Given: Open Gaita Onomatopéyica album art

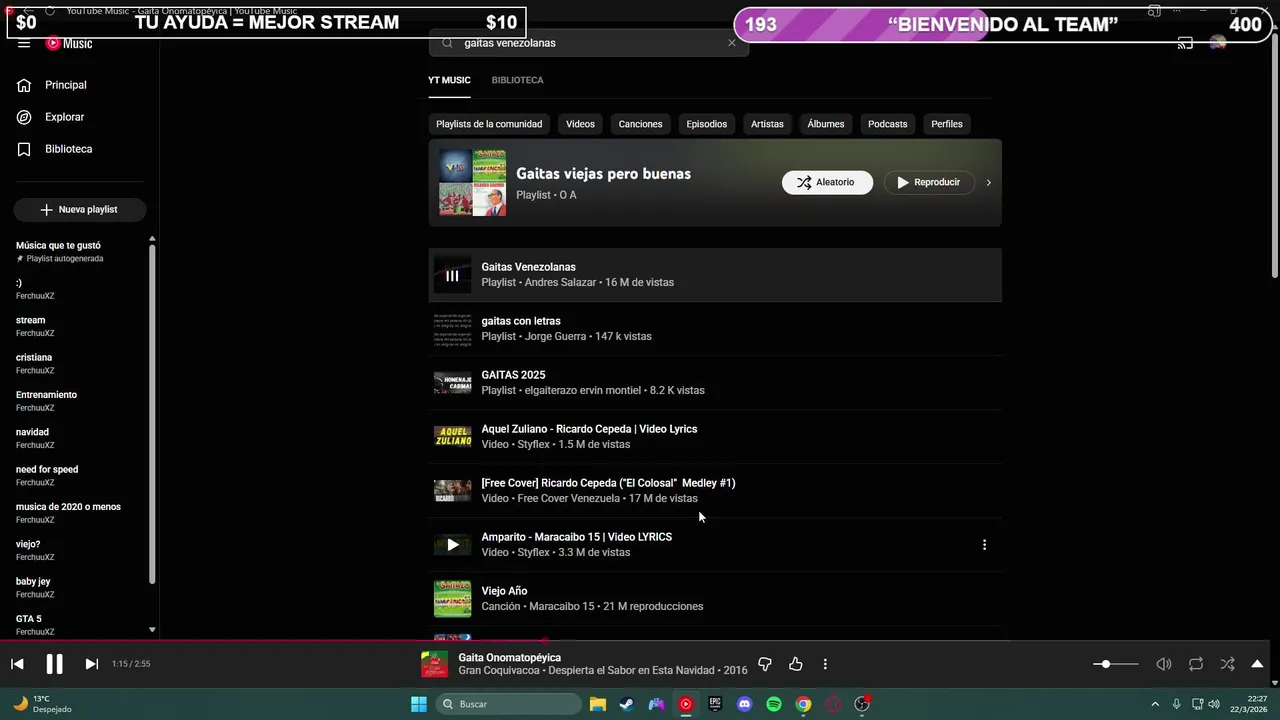Looking at the screenshot, I should pyautogui.click(x=434, y=664).
